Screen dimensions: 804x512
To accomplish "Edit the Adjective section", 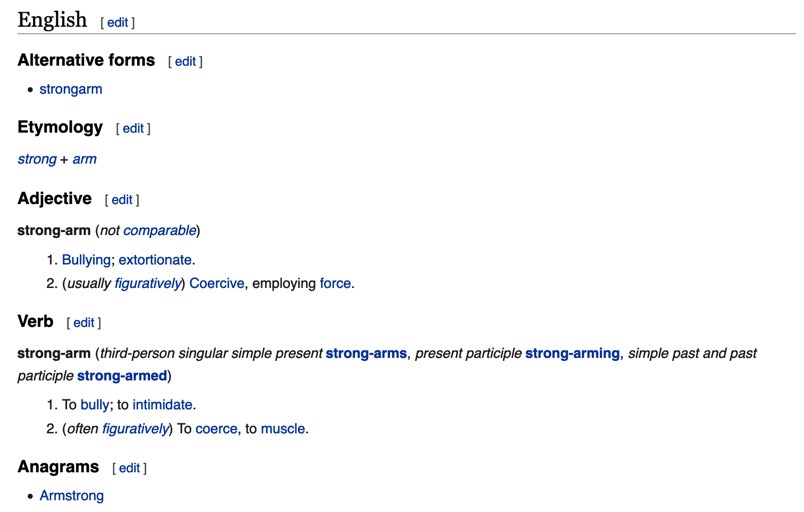I will point(122,200).
